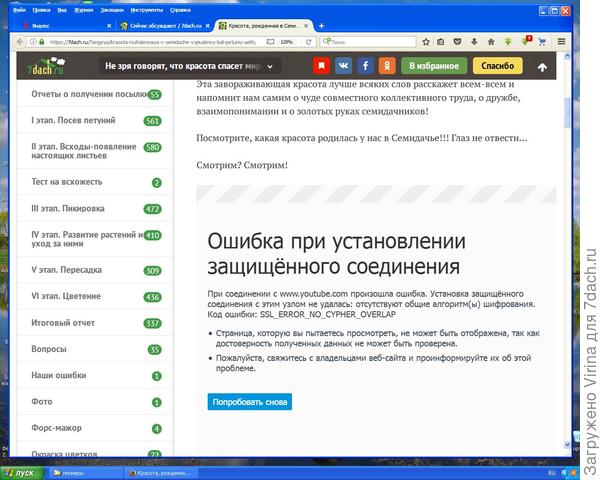Open Итоговый отчет section

point(95,323)
